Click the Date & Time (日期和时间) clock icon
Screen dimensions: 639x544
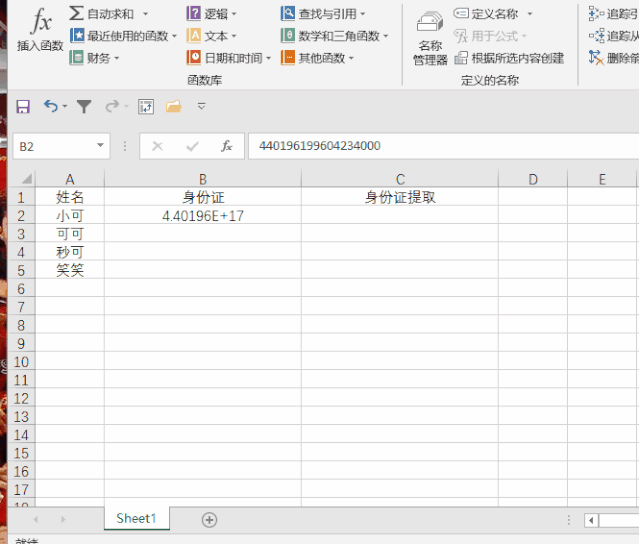(193, 57)
